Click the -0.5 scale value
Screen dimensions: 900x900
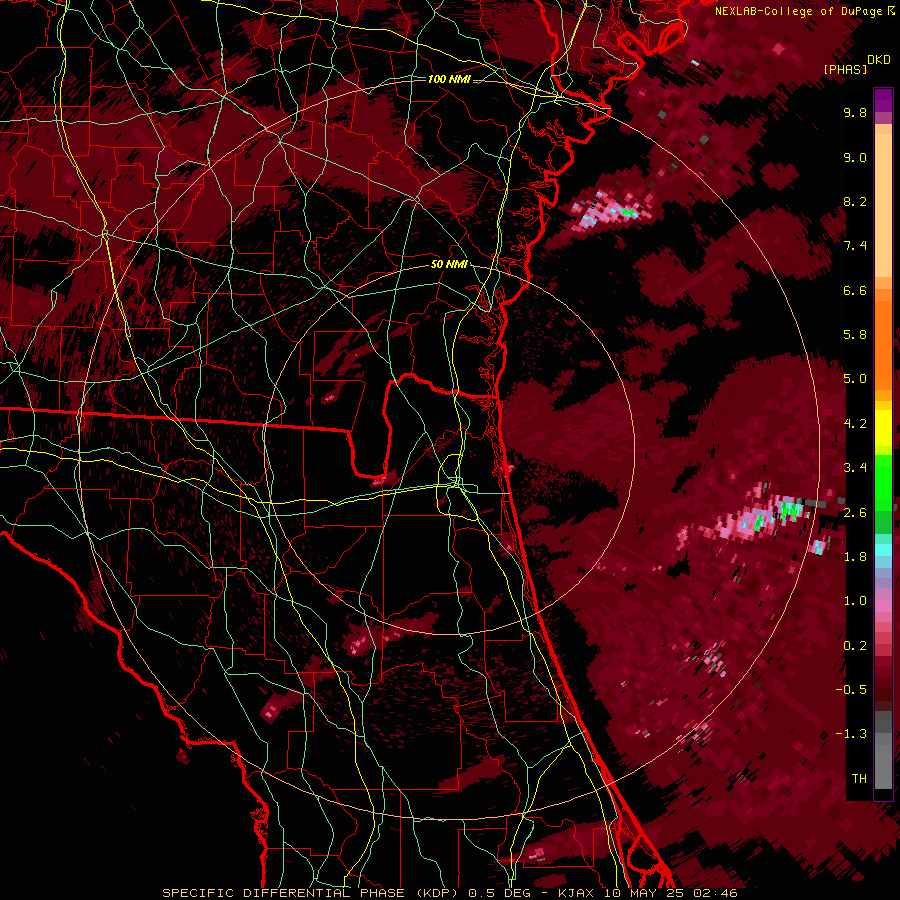[851, 690]
